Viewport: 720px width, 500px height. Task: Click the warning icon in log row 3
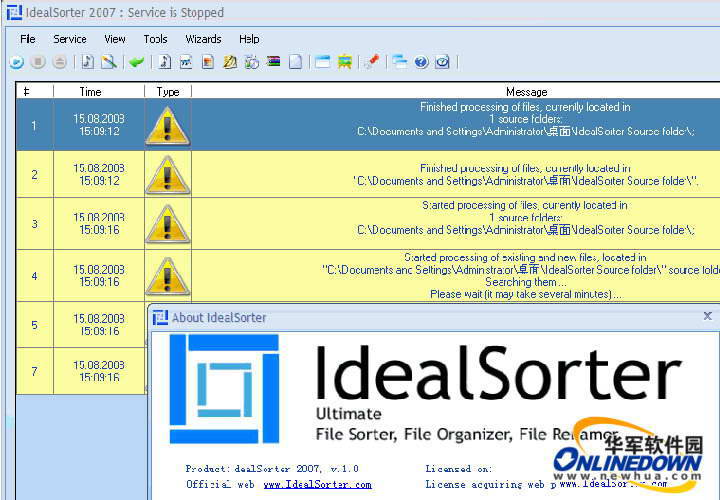coord(168,224)
